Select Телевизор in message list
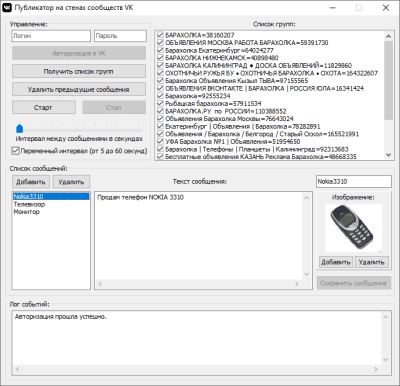The image size is (400, 386). pyautogui.click(x=29, y=204)
